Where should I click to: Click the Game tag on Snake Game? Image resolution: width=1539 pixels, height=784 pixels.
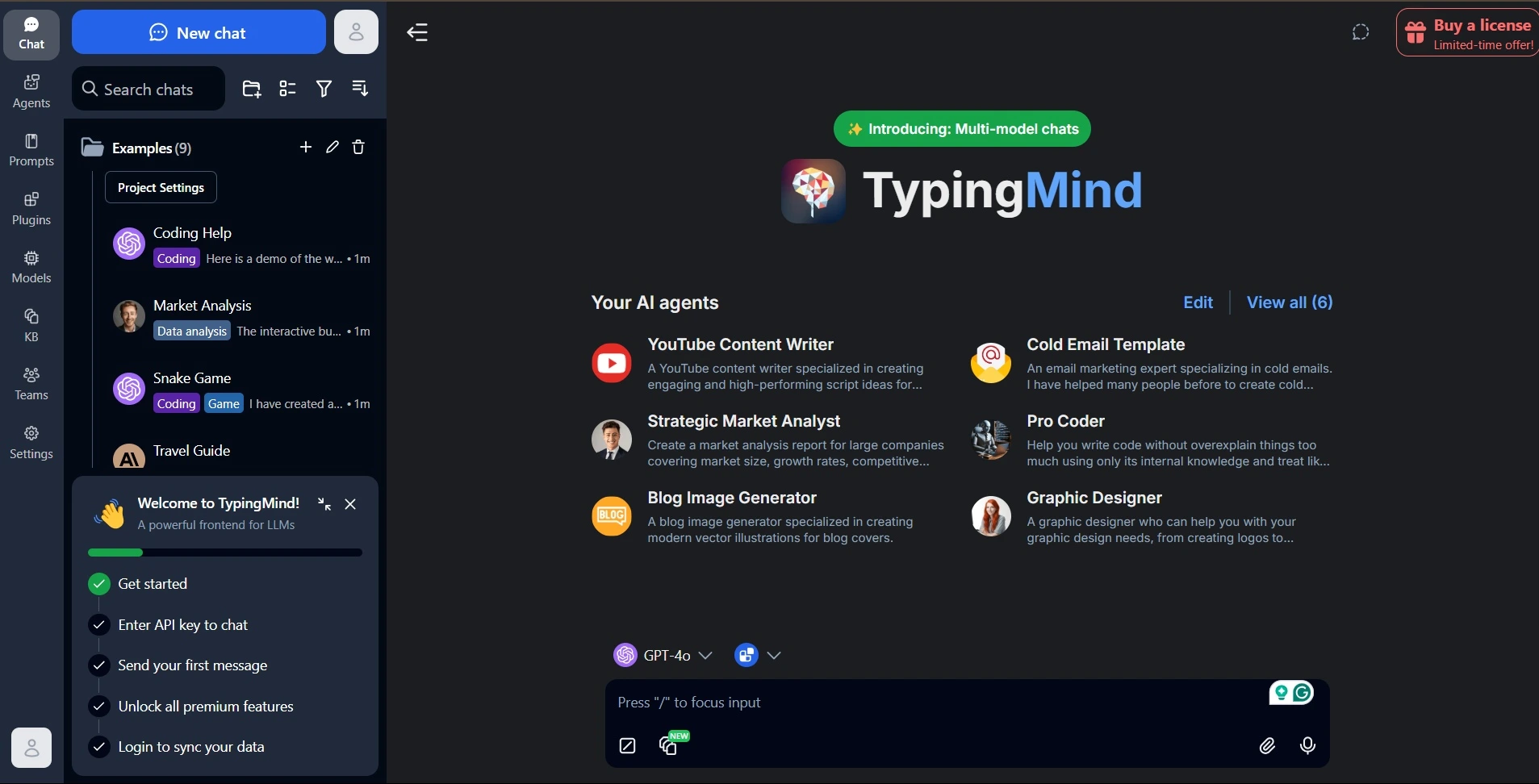(224, 403)
